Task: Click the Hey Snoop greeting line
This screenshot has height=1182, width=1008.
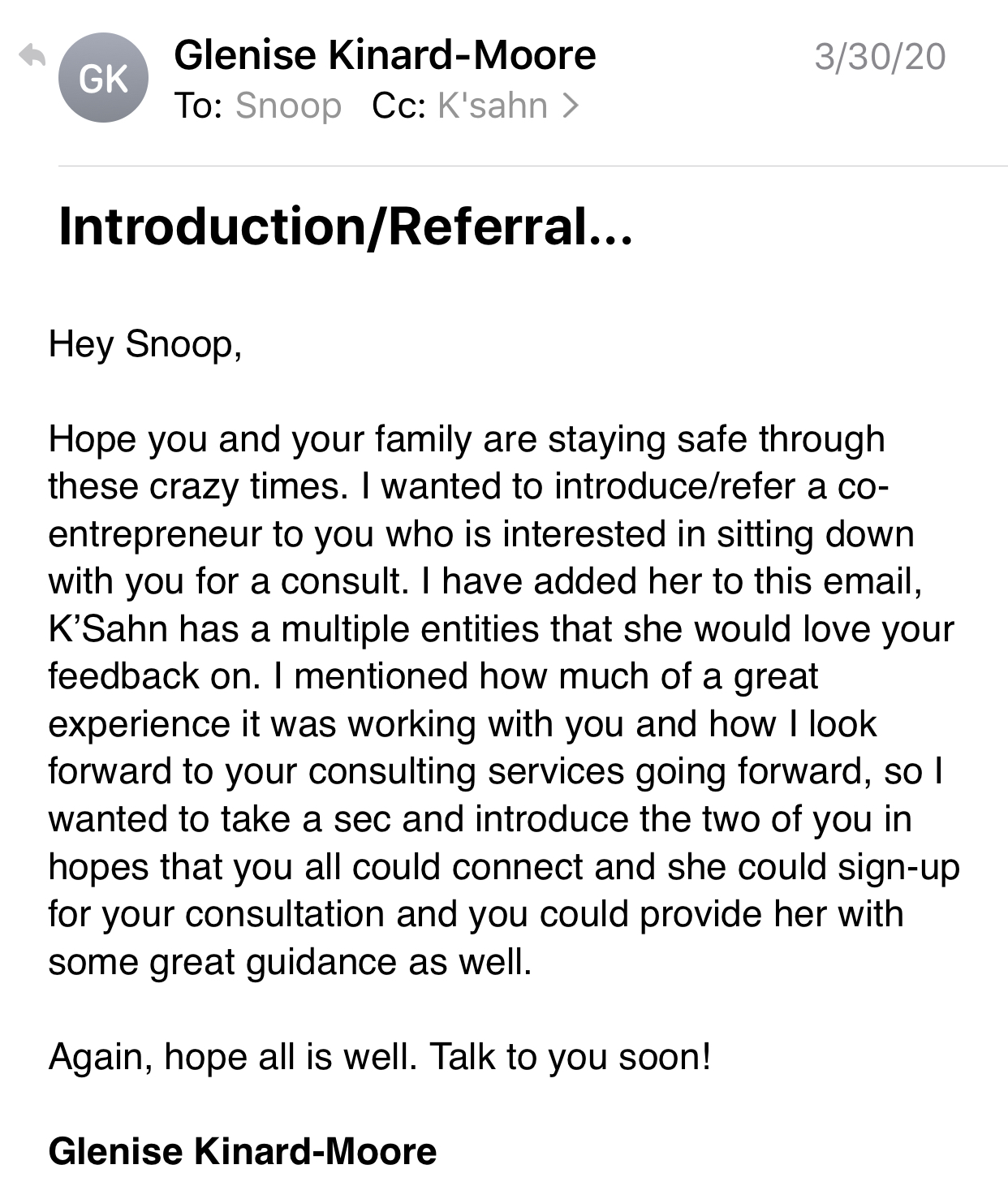Action: tap(145, 344)
